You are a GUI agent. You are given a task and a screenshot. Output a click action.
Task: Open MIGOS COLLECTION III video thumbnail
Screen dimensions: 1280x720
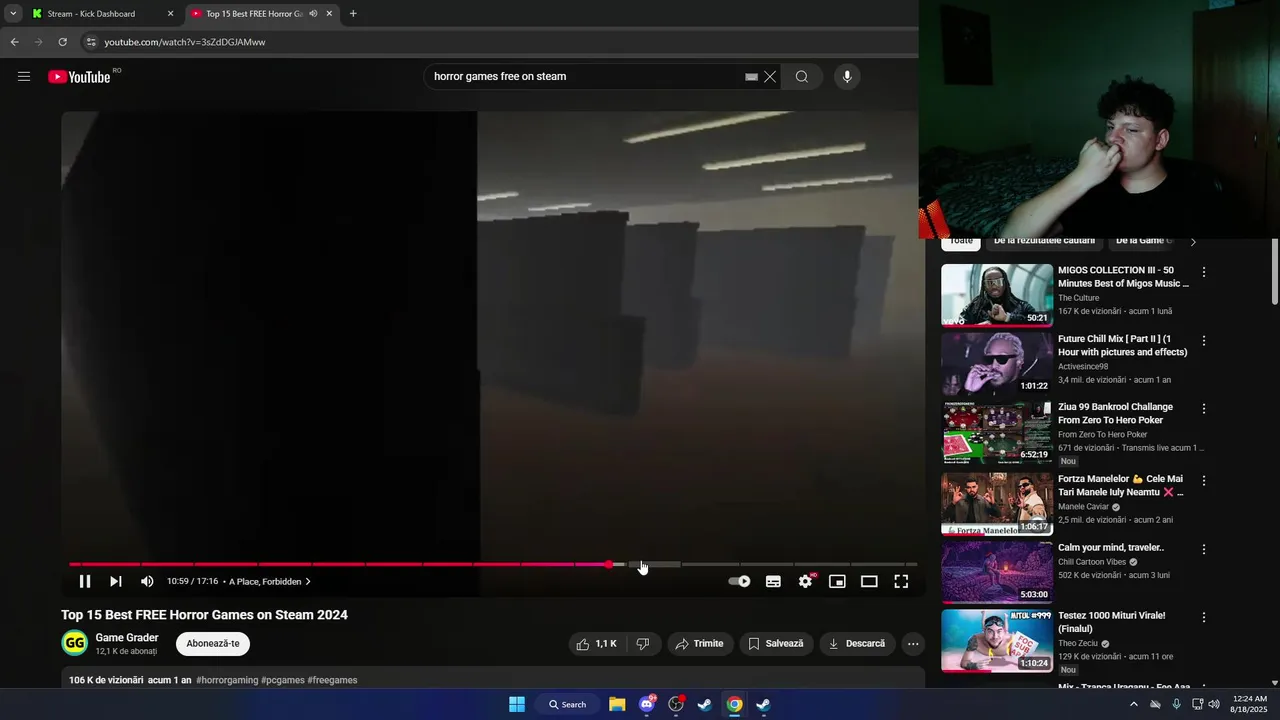(997, 295)
